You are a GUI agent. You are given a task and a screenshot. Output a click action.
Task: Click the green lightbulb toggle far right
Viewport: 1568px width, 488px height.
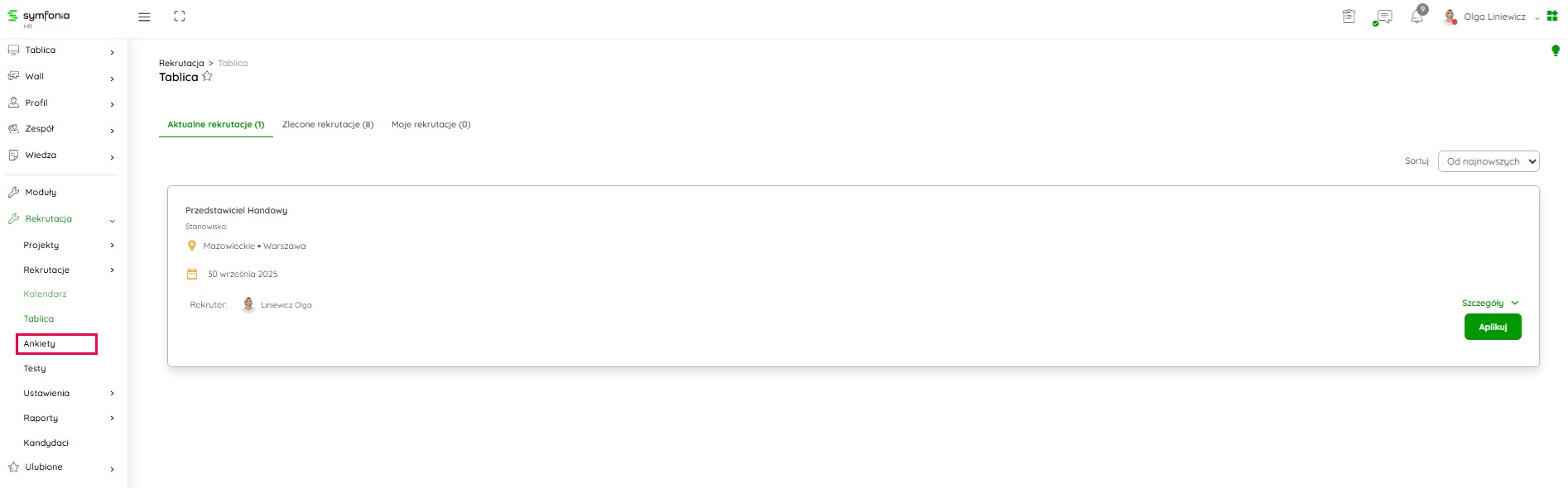(1556, 50)
